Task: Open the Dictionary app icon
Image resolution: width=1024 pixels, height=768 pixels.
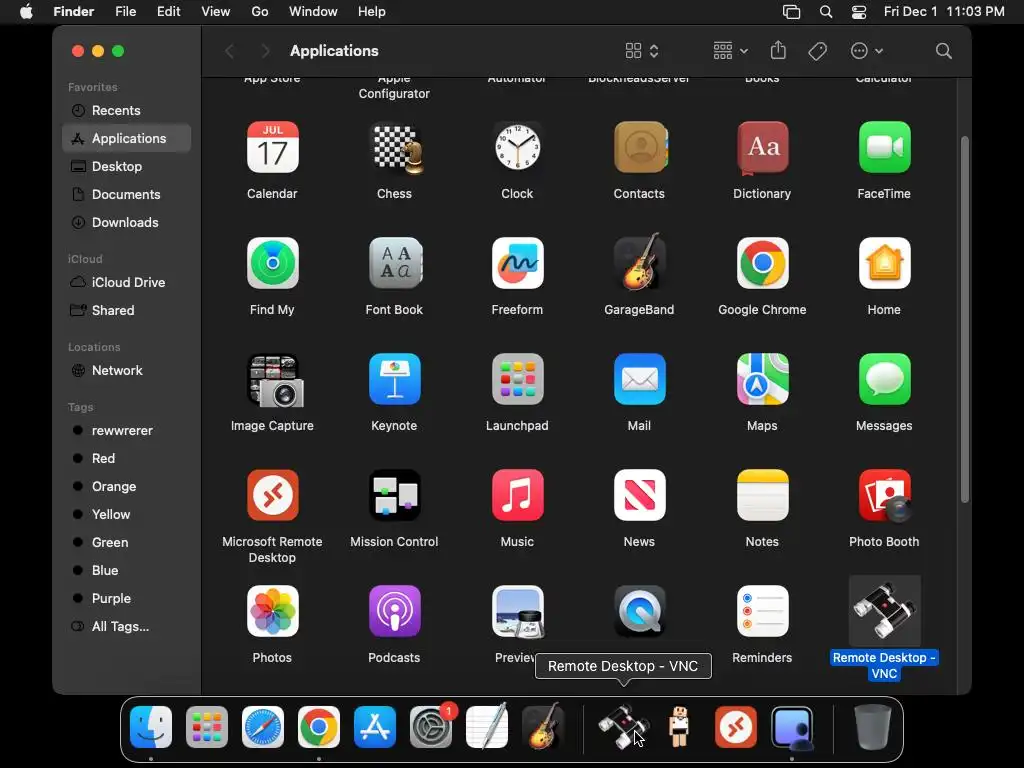Action: tap(762, 148)
